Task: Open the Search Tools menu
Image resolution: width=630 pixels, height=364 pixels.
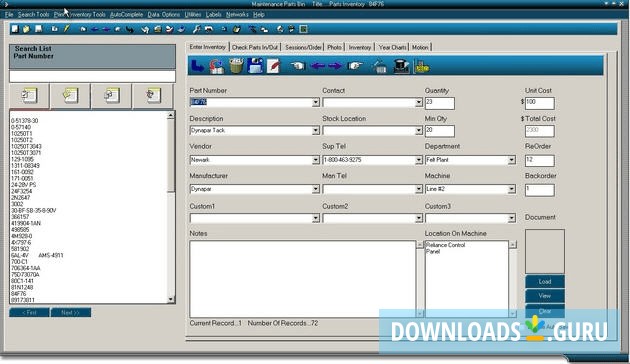Action: pyautogui.click(x=33, y=14)
